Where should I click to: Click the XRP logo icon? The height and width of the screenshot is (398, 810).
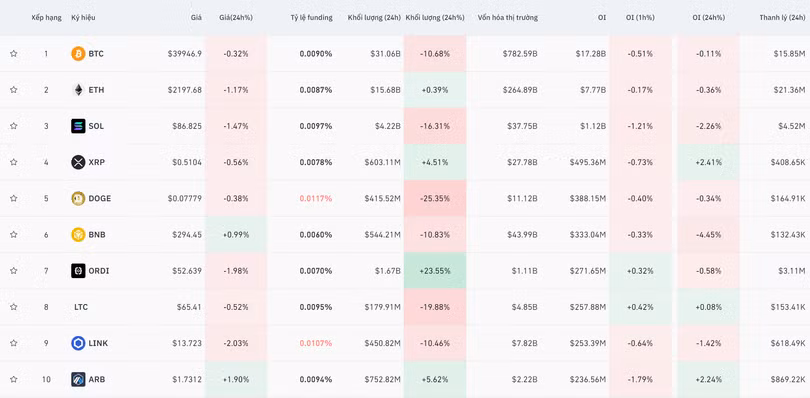[78, 162]
